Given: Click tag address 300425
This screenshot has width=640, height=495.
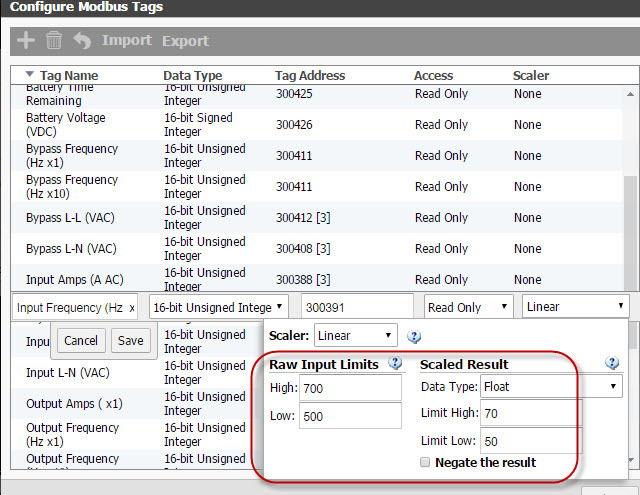Looking at the screenshot, I should coord(294,93).
